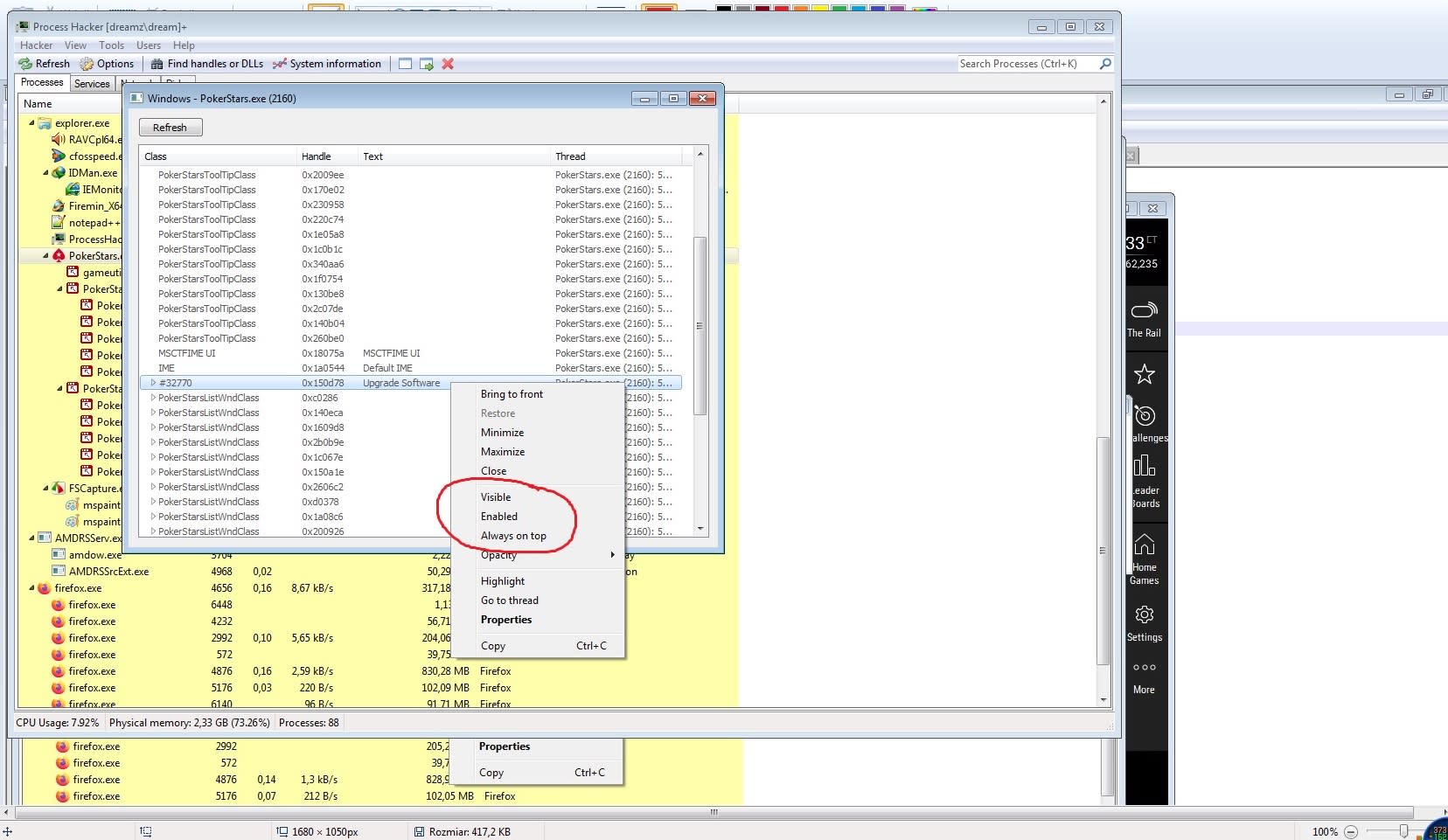
Task: Open the Home Games house icon
Action: [1144, 545]
